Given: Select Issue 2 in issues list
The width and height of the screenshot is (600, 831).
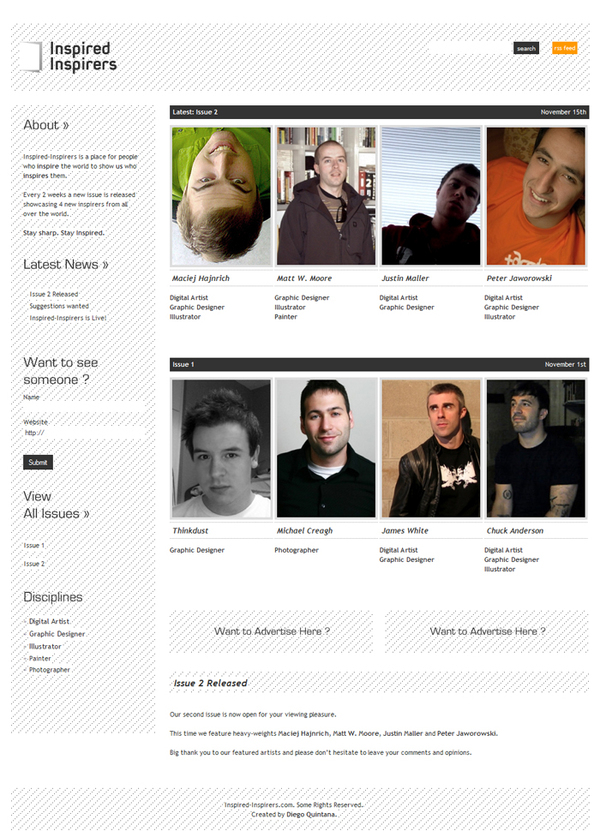Looking at the screenshot, I should tap(34, 564).
